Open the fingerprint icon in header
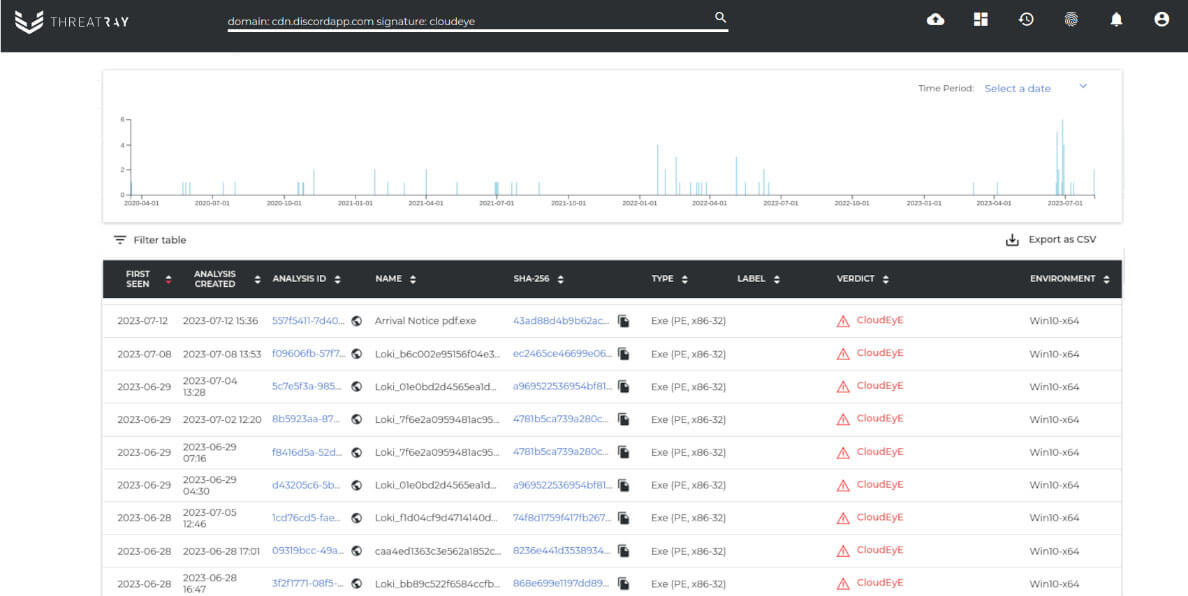The height and width of the screenshot is (596, 1188). click(x=1071, y=20)
